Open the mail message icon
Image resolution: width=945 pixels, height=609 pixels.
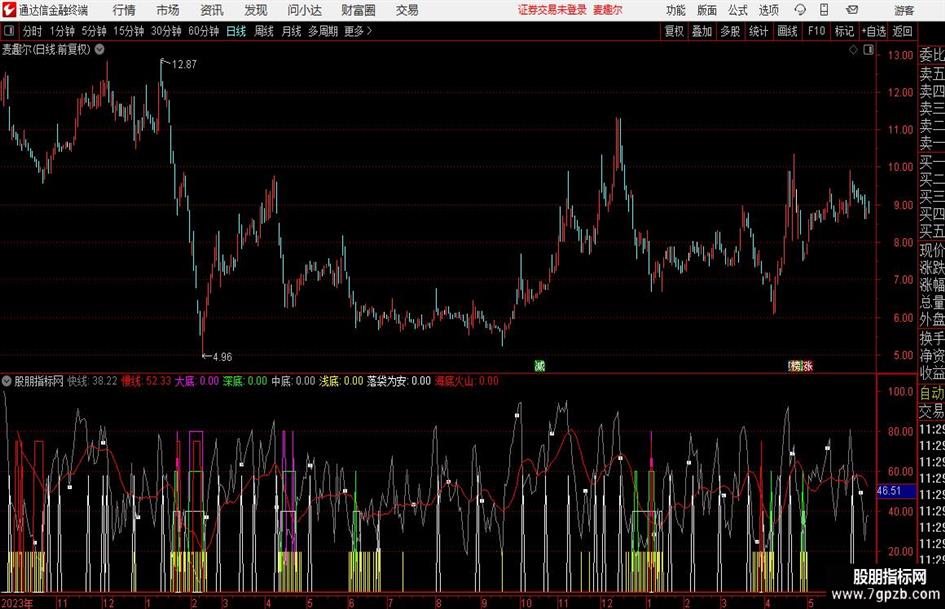[x=852, y=10]
